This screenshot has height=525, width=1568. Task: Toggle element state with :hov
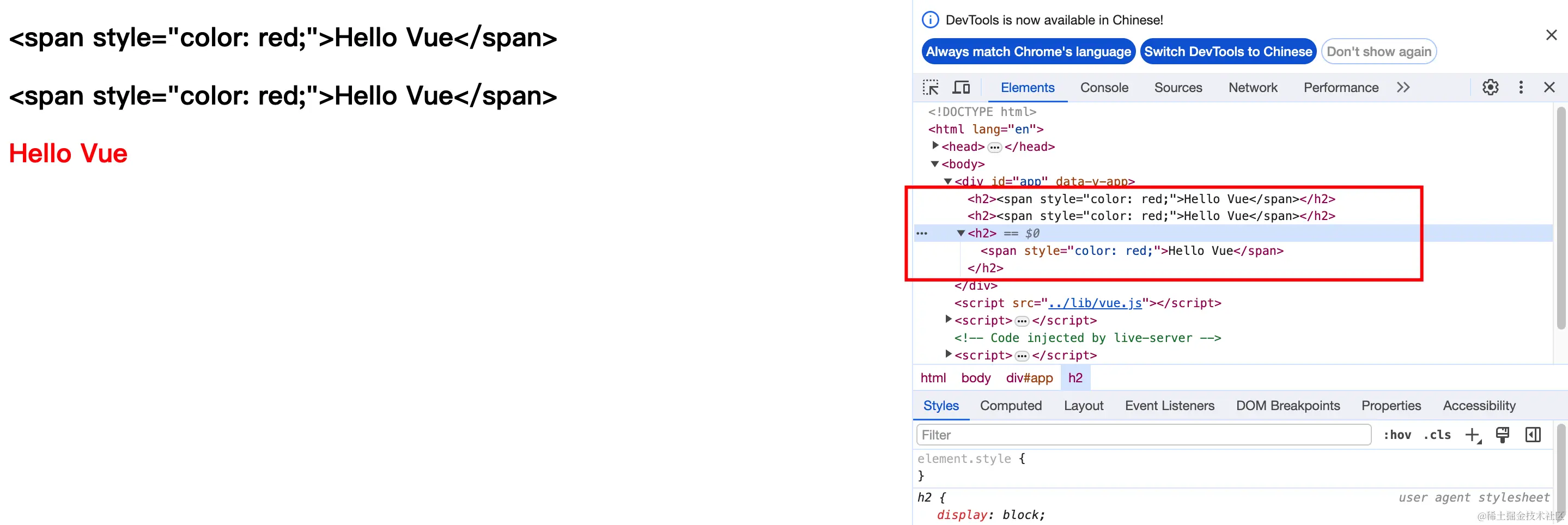1397,435
